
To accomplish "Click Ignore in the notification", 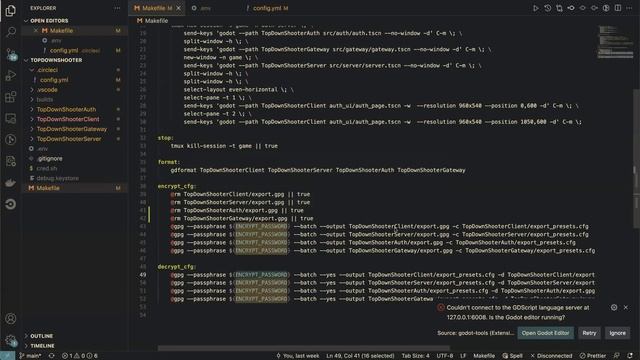I will click(618, 333).
